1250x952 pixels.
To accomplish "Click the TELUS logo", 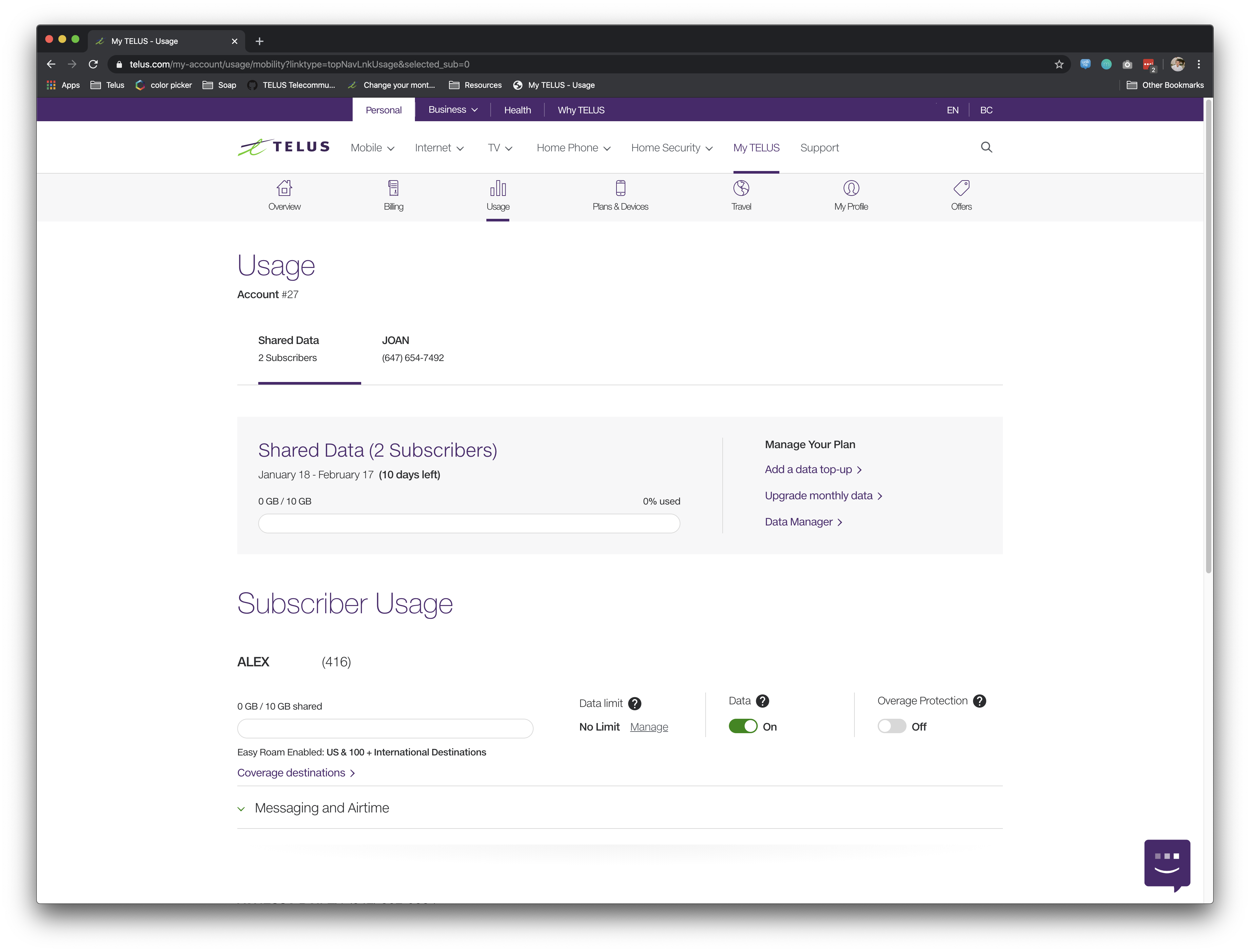I will tap(283, 147).
